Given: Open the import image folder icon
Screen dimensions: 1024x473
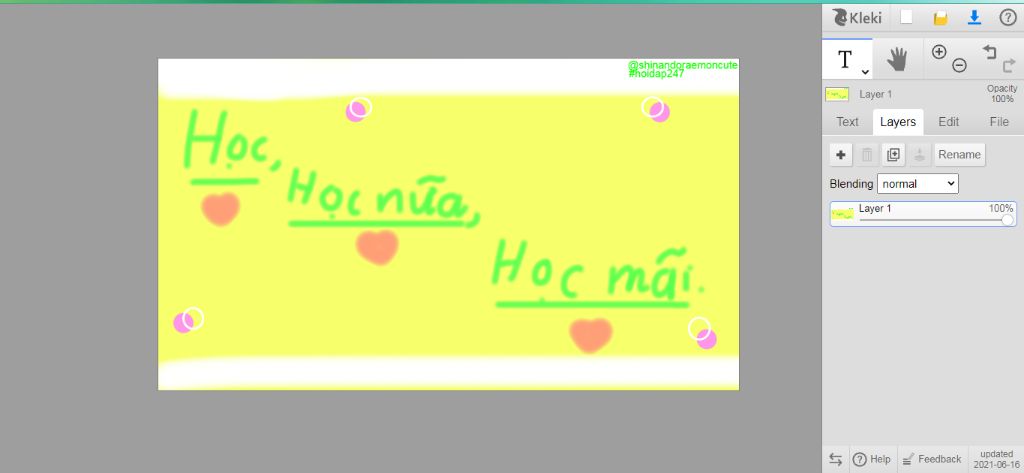Looking at the screenshot, I should tap(940, 18).
